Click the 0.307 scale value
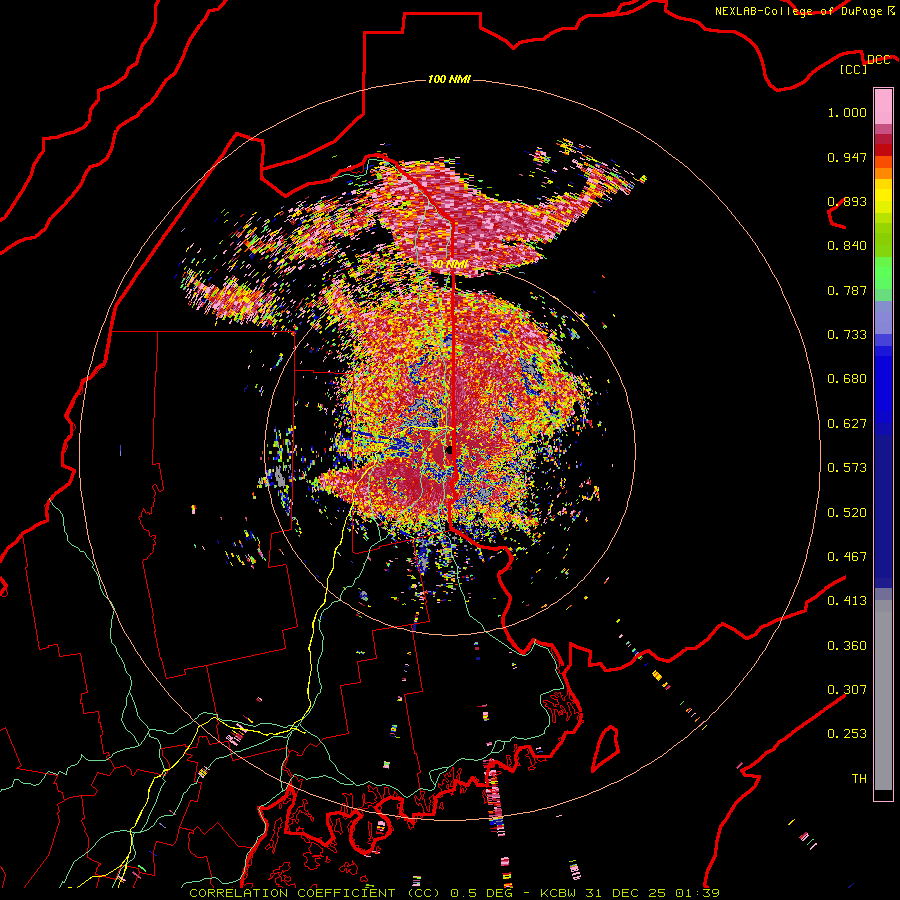The width and height of the screenshot is (900, 900). tap(847, 689)
